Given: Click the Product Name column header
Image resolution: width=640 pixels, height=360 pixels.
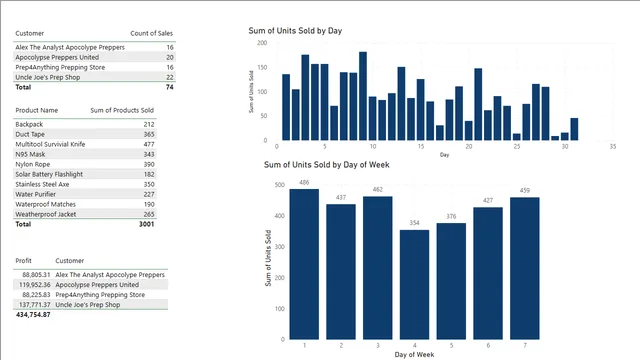Looking at the screenshot, I should [37, 110].
